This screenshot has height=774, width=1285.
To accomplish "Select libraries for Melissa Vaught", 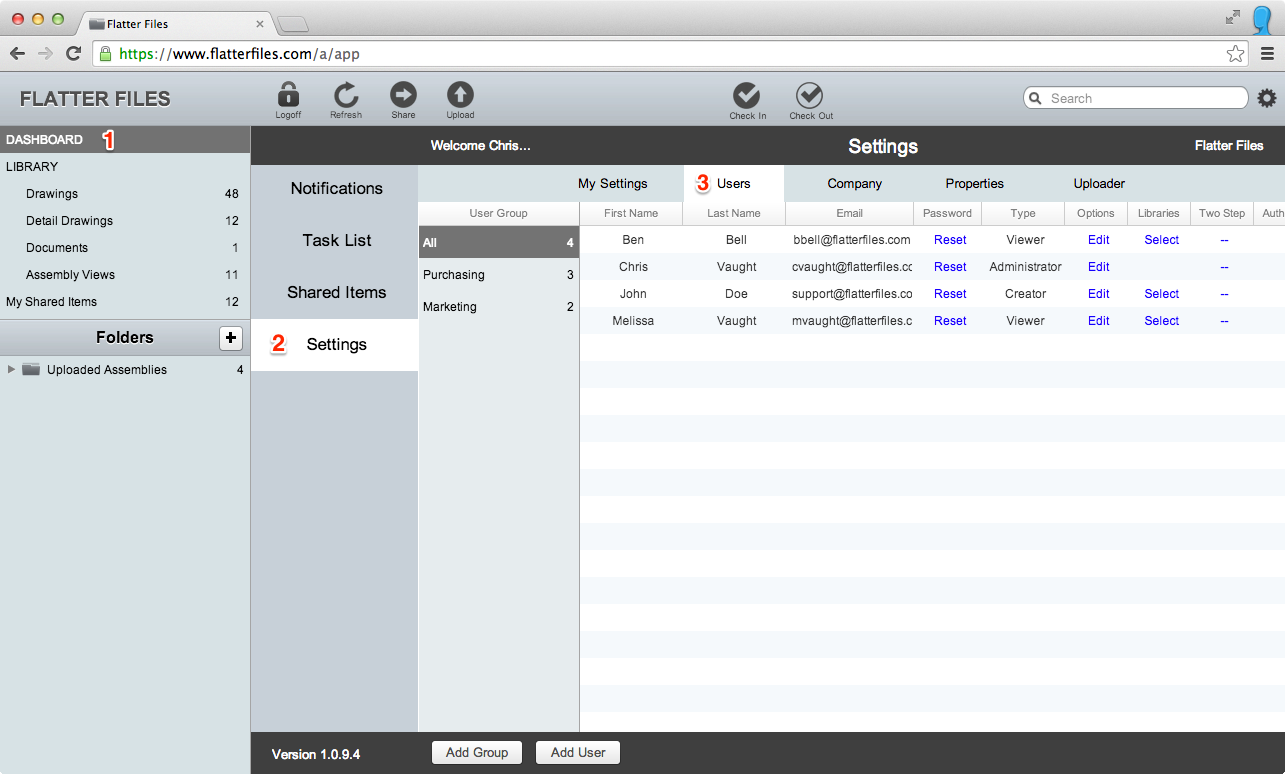I will pyautogui.click(x=1162, y=321).
